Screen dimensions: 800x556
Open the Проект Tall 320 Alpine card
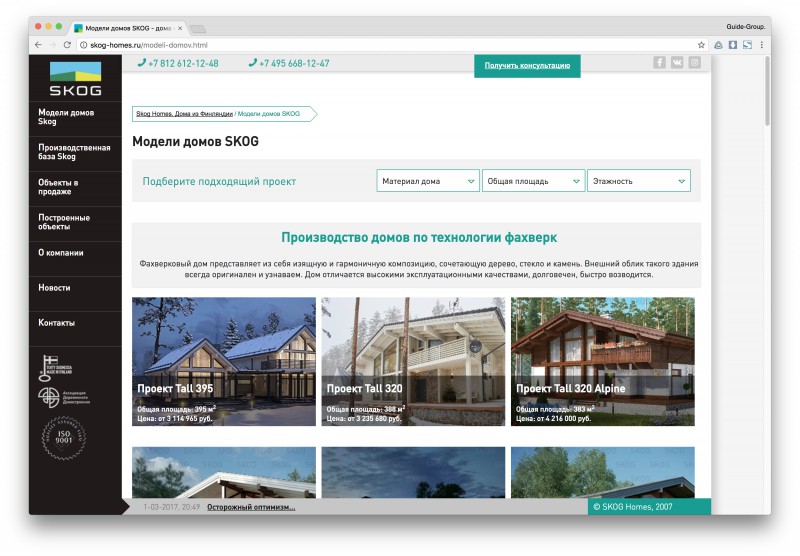coord(603,361)
